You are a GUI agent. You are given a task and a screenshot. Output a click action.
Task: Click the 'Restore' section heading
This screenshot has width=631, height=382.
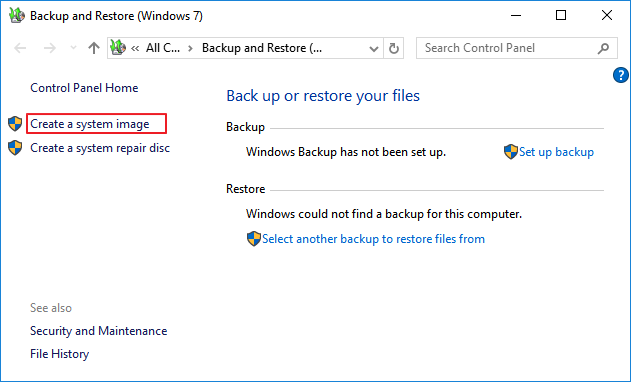point(245,189)
